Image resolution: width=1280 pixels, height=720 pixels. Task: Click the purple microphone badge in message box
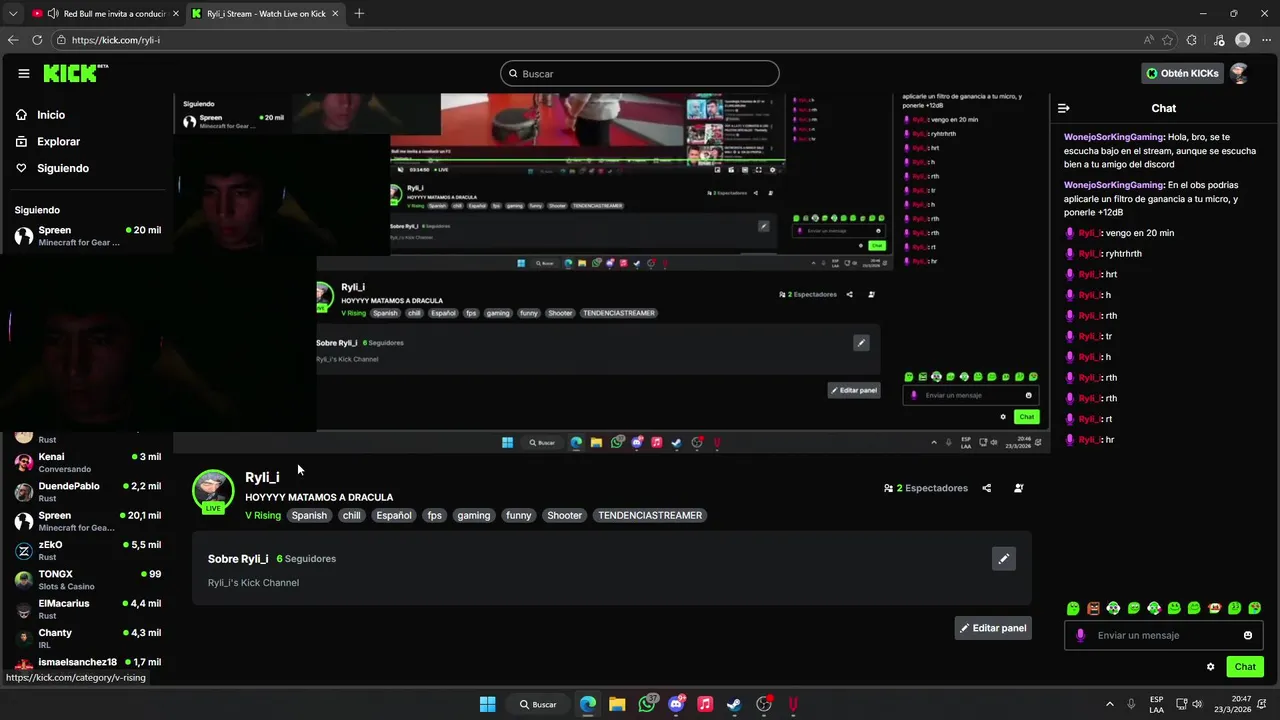1080,635
